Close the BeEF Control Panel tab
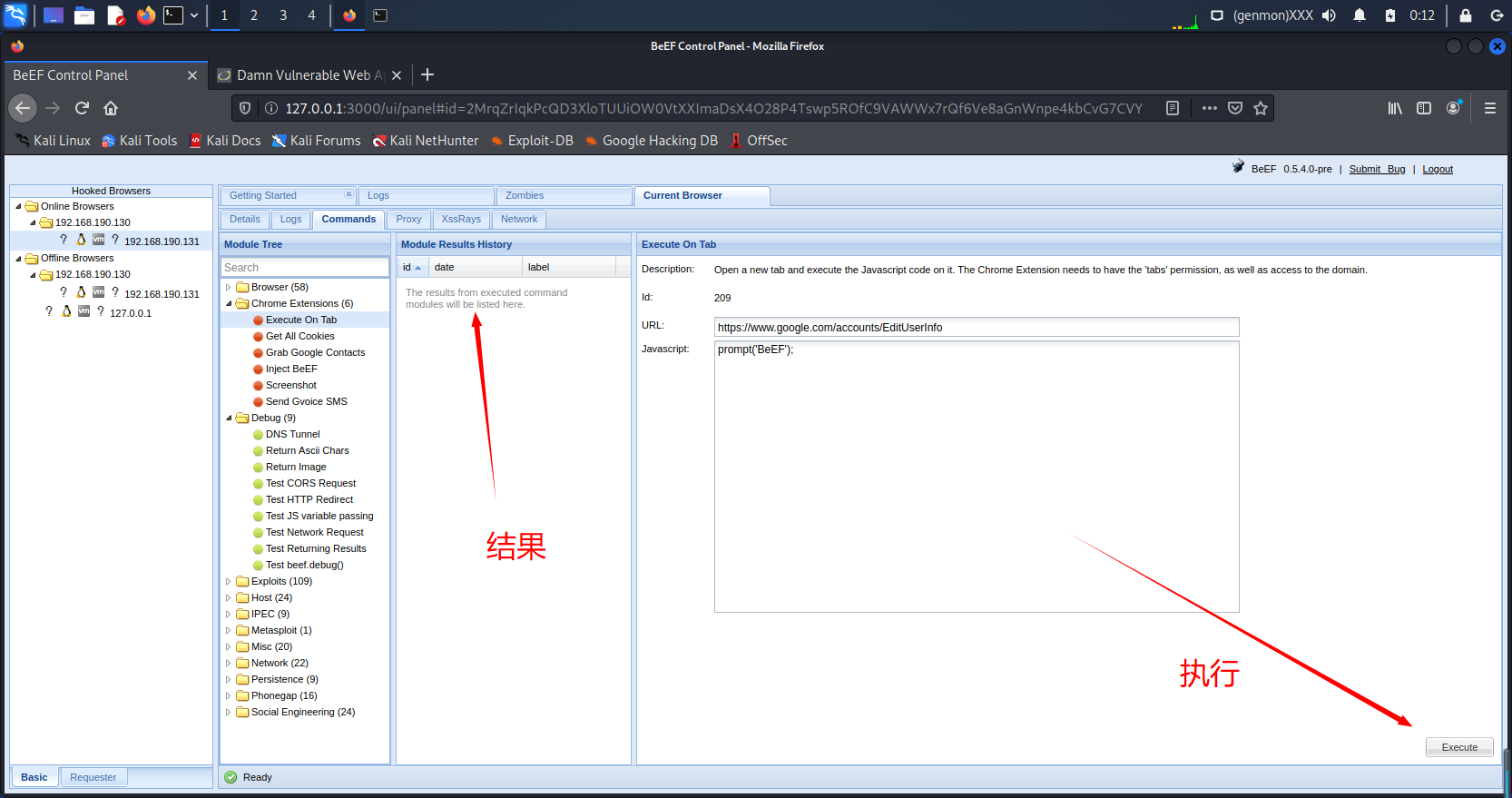This screenshot has height=798, width=1512. pyautogui.click(x=192, y=75)
